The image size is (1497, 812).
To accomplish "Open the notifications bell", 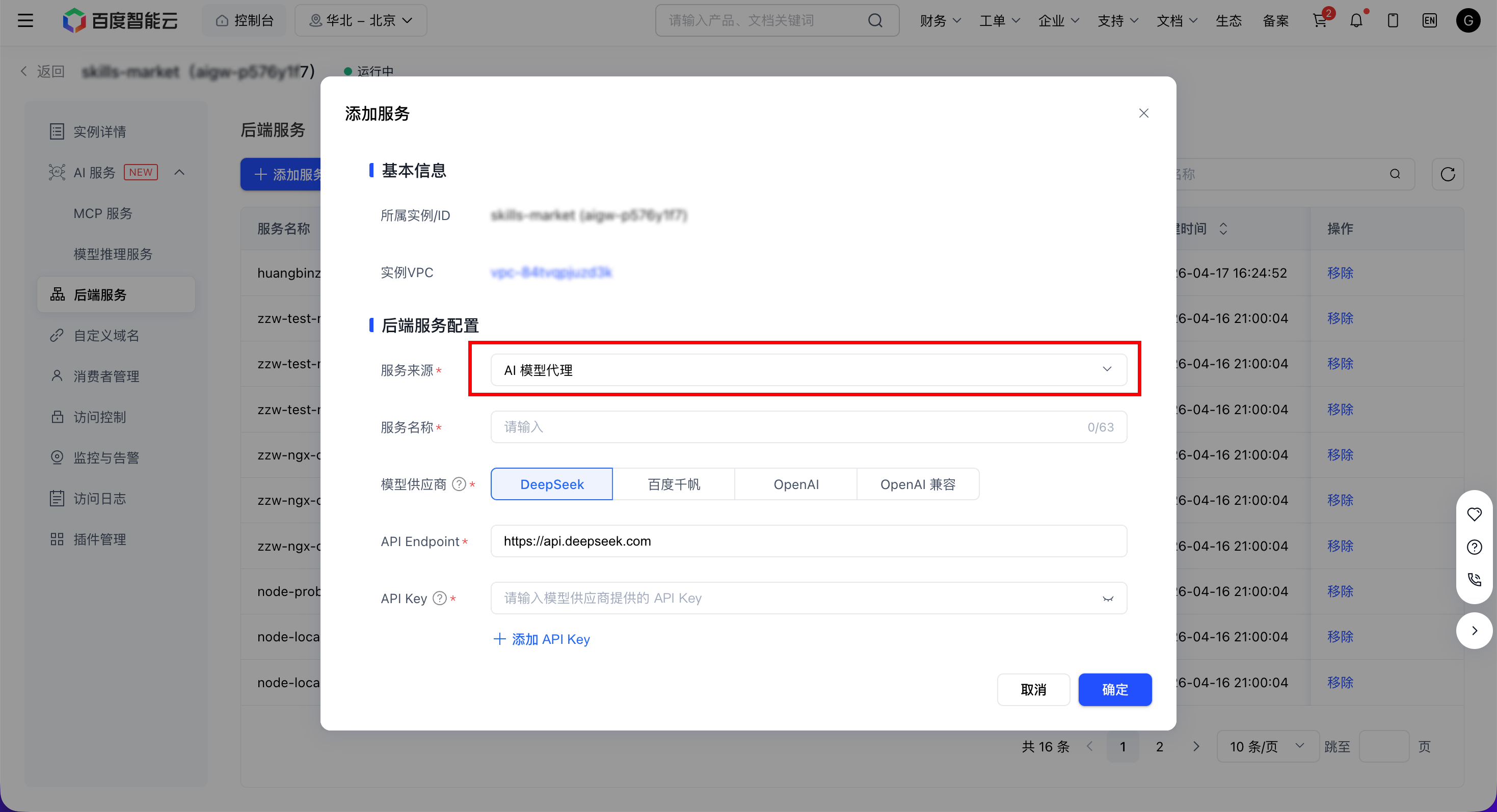I will coord(1356,21).
